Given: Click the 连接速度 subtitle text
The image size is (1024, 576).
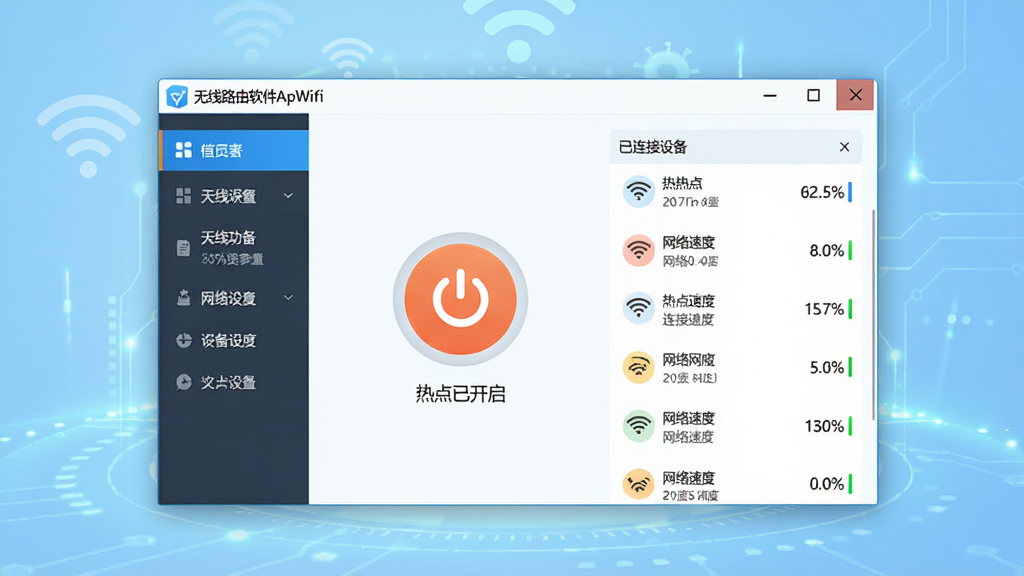Looking at the screenshot, I should tap(688, 319).
